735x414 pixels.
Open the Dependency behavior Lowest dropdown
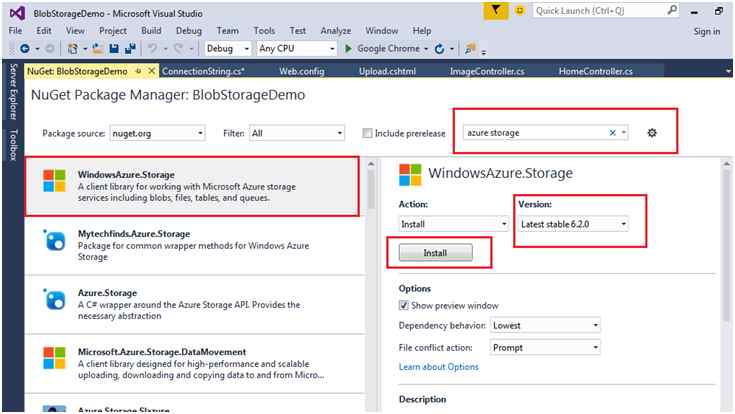tap(546, 325)
